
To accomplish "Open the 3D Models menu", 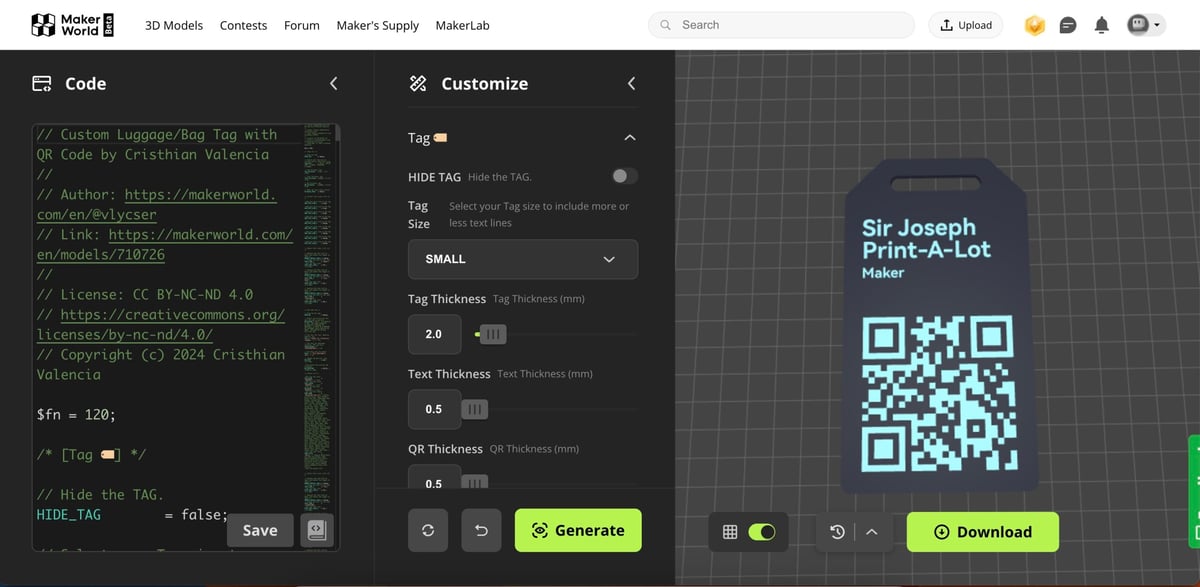I will 174,25.
